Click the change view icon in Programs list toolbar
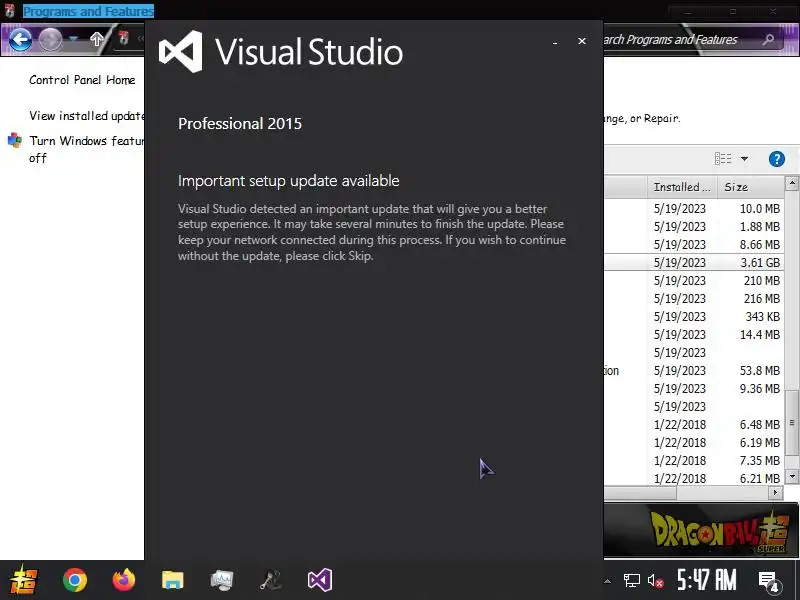This screenshot has width=800, height=600. pos(723,159)
